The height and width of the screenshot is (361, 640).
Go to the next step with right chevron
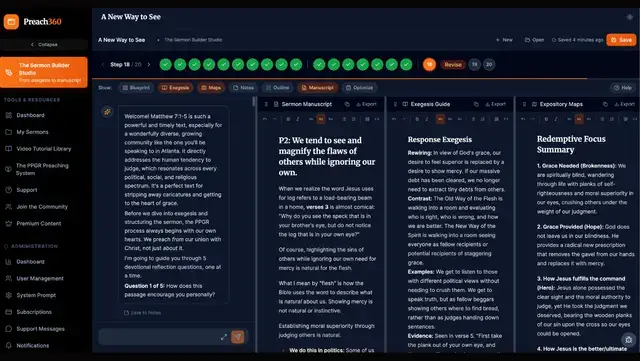pos(149,65)
